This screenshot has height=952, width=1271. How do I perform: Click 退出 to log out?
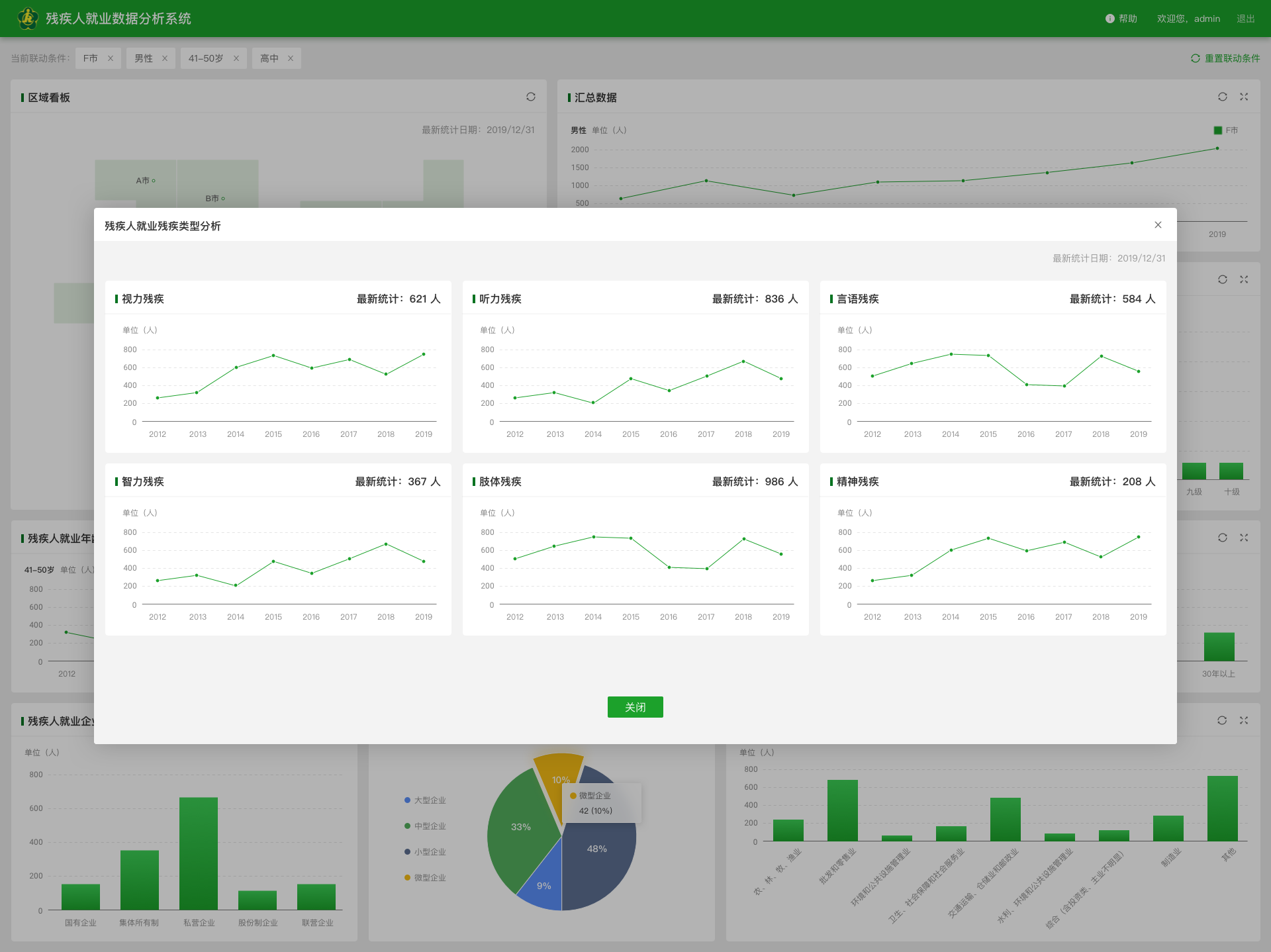(x=1245, y=19)
